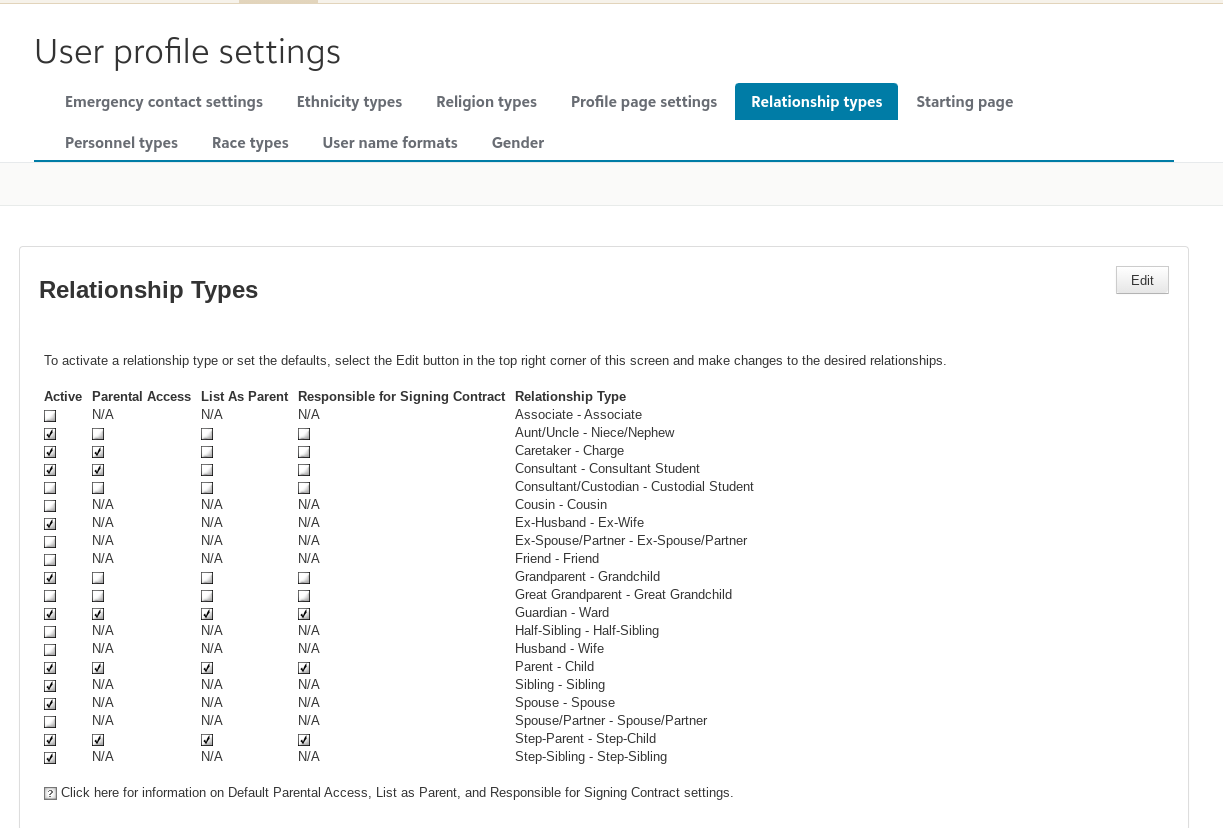Click the Caretaker - Charge text
Screen dimensions: 1223x828
[569, 451]
